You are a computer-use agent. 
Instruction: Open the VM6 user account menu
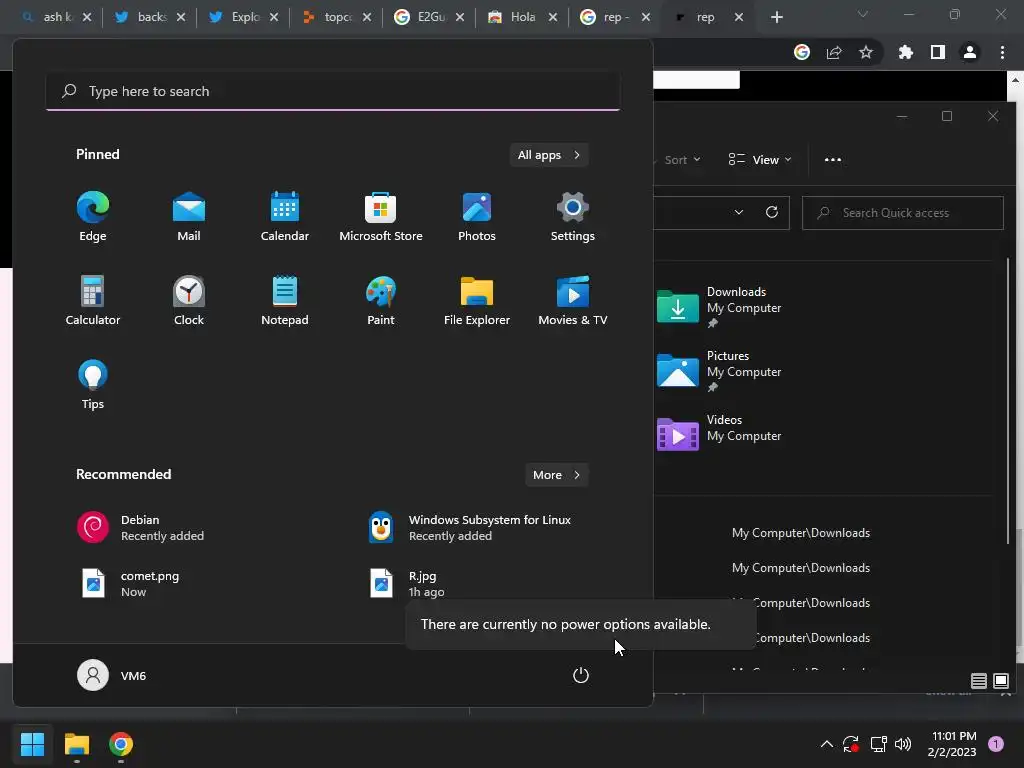[x=112, y=675]
